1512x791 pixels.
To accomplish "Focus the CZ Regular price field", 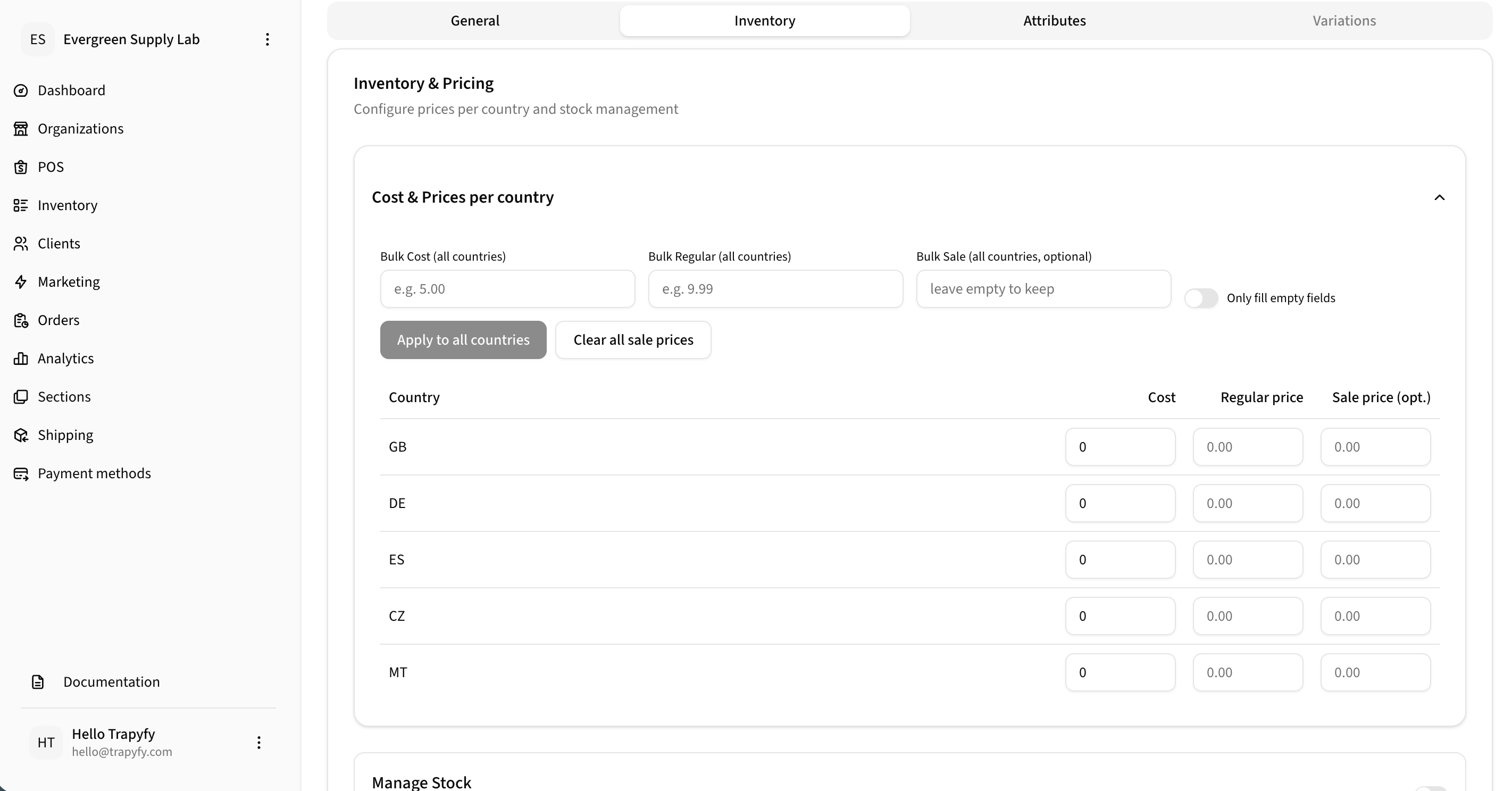I will (1248, 616).
